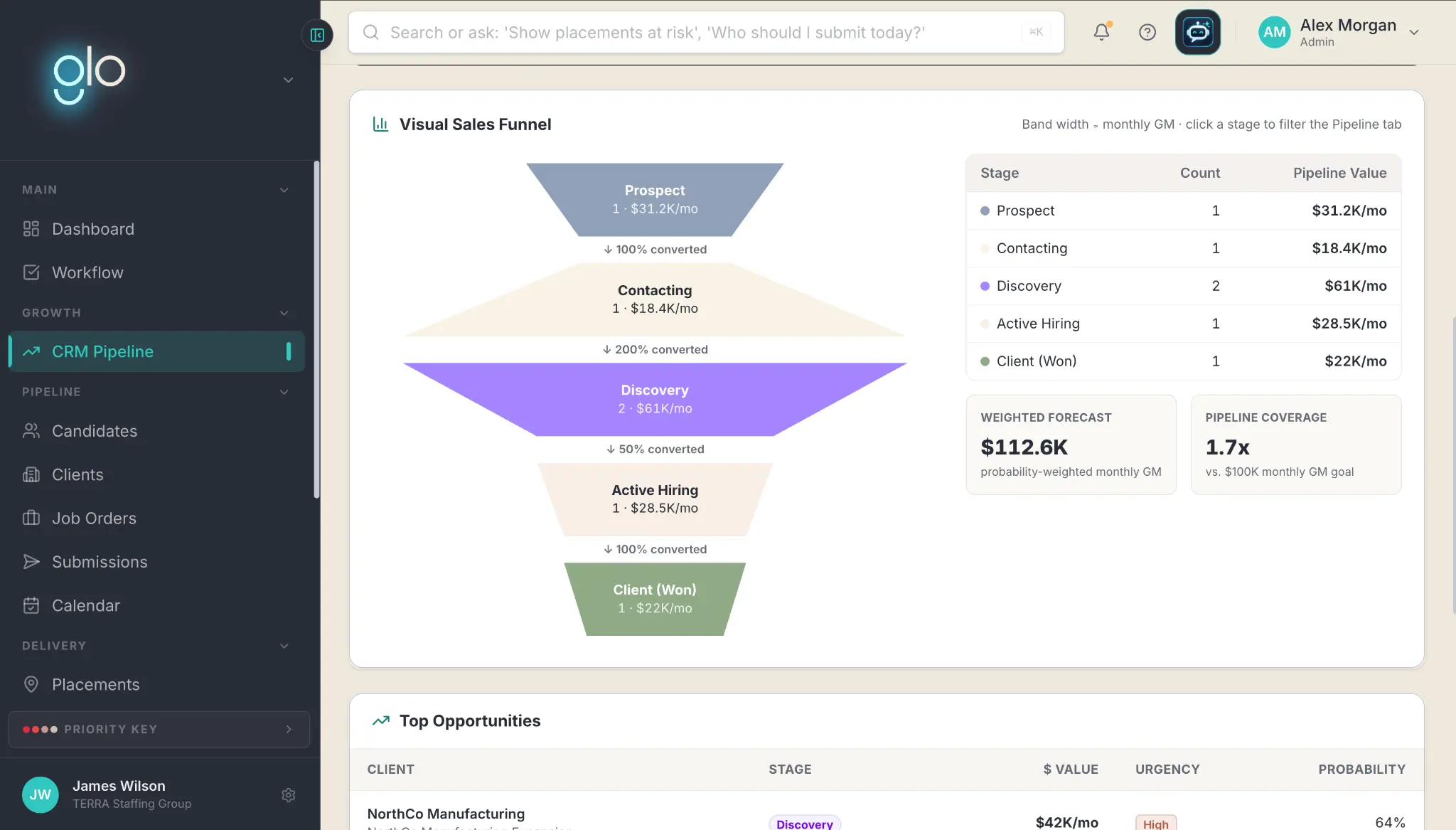Expand the Priority Key panel
The height and width of the screenshot is (830, 1456).
click(159, 729)
